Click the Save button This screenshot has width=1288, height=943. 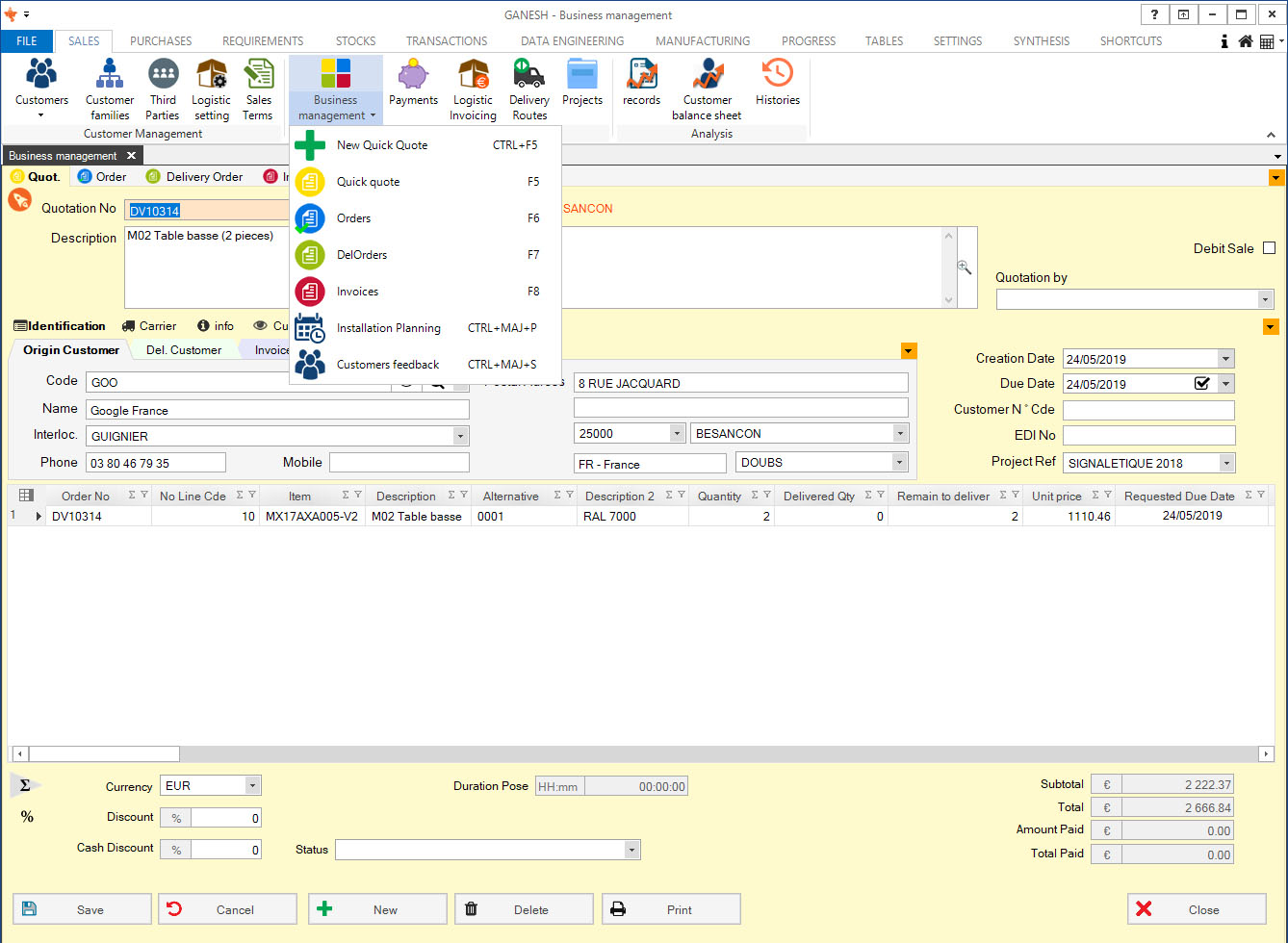82,909
